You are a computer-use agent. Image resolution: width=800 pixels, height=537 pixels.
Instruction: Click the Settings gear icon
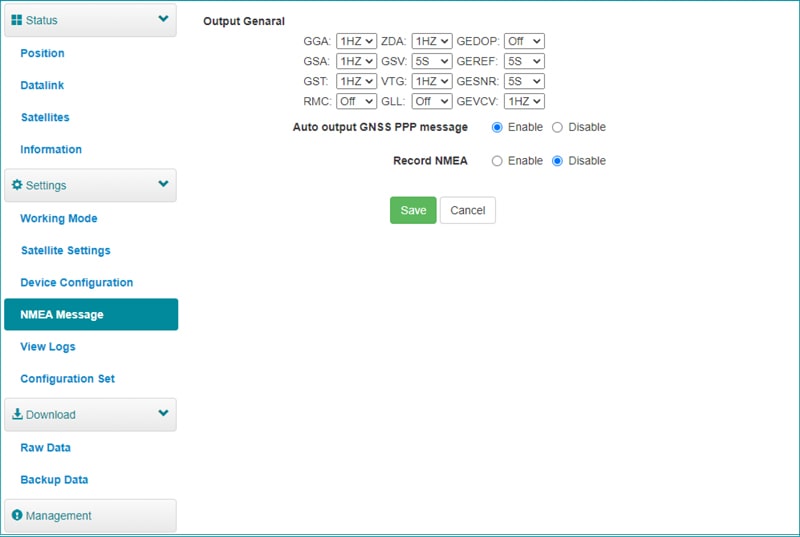point(17,185)
